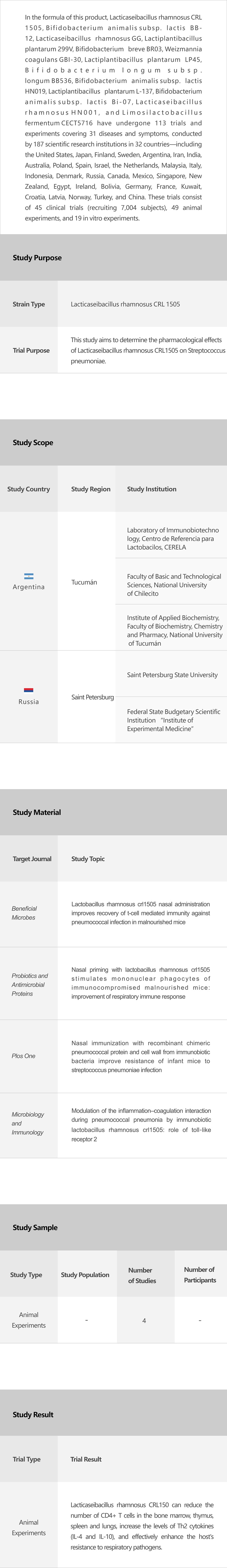Click the Target Journal column header

pyautogui.click(x=32, y=858)
